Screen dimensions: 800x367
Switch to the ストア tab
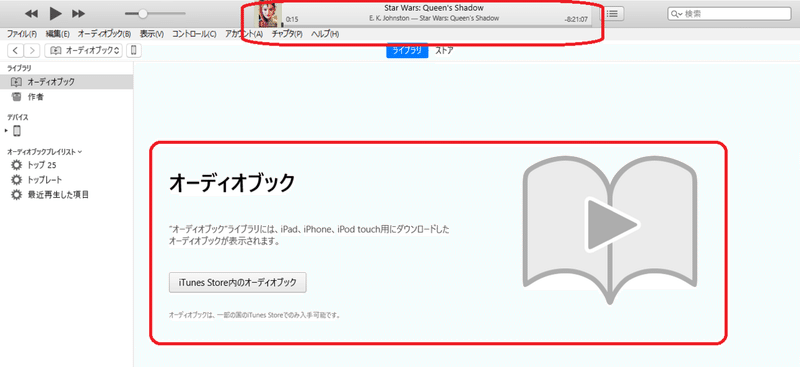[444, 50]
